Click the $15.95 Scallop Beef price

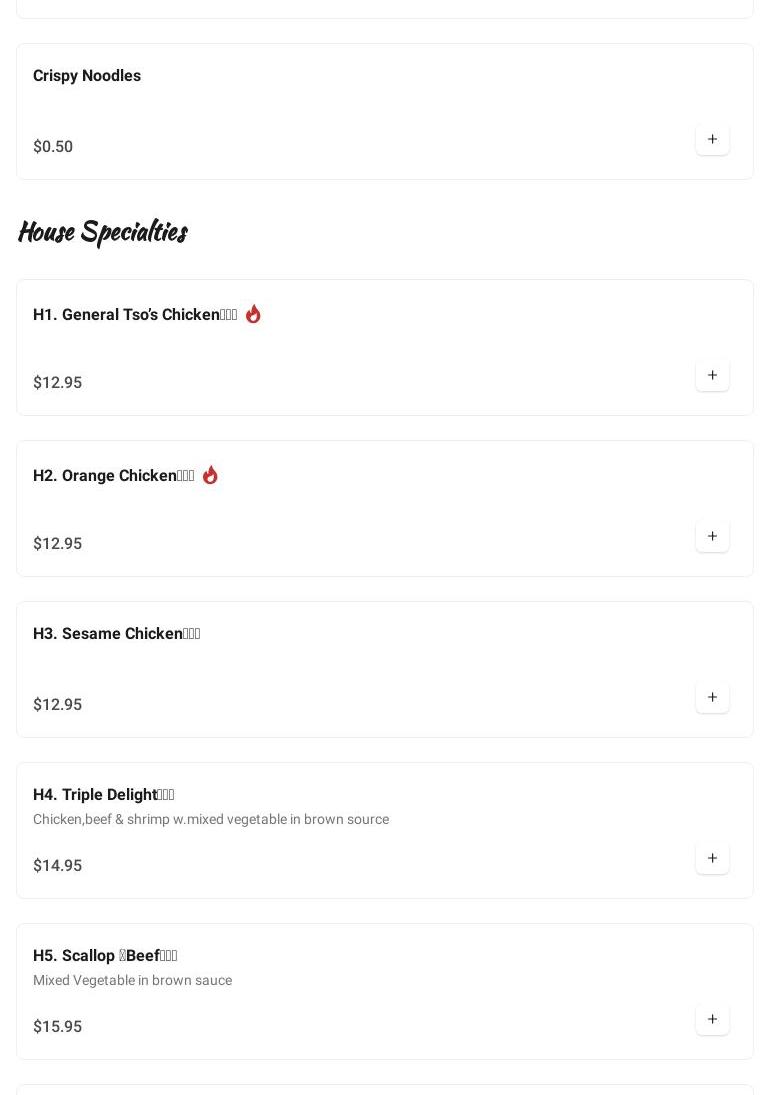[x=57, y=1027]
